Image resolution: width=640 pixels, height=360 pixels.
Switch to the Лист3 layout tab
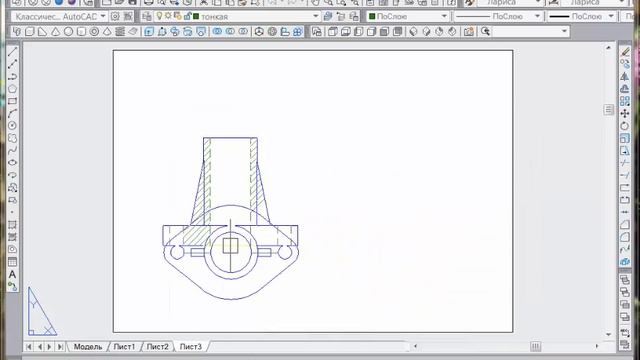coord(191,347)
